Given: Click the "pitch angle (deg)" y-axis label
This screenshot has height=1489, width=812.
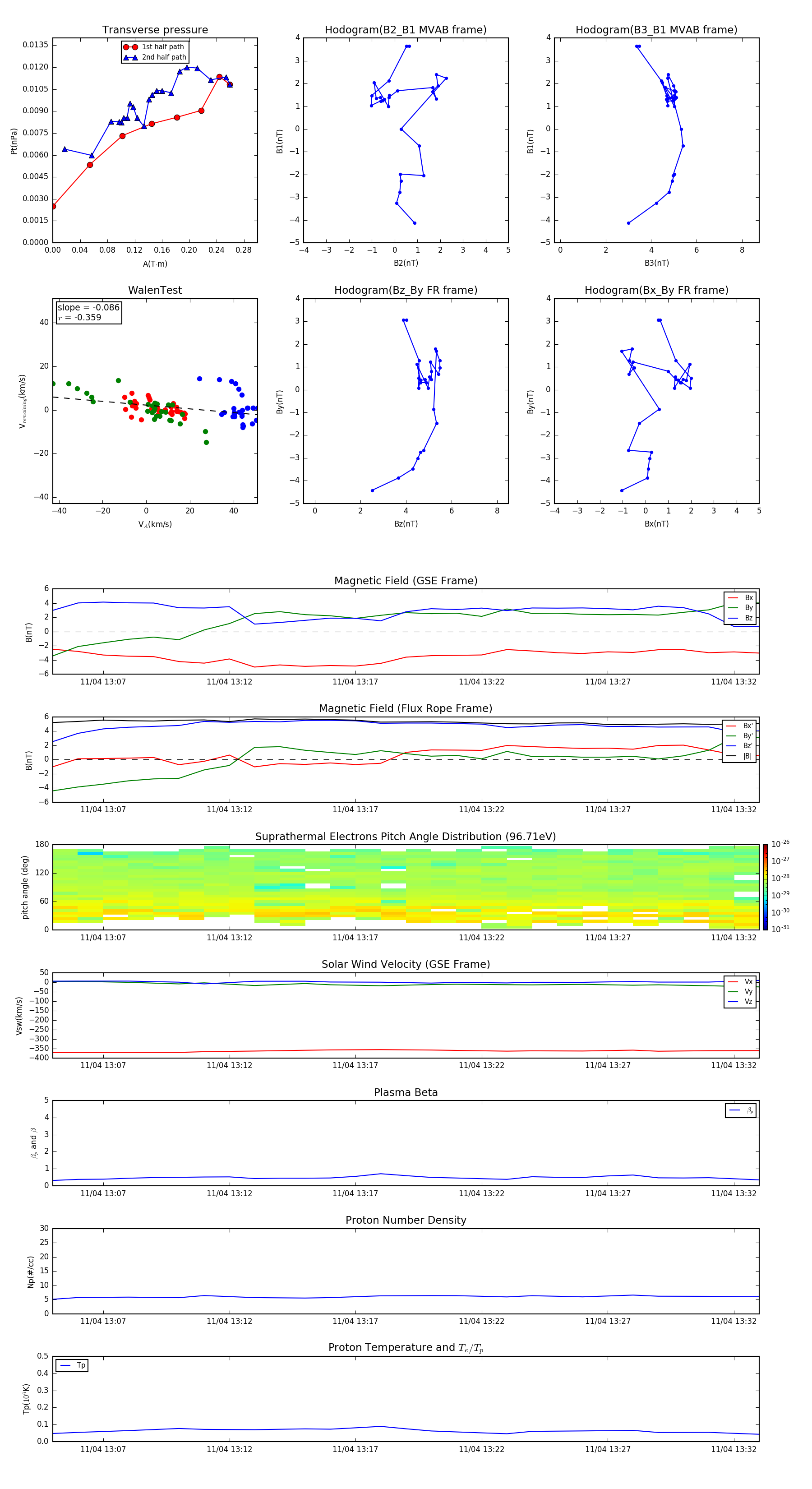Looking at the screenshot, I should point(25,887).
